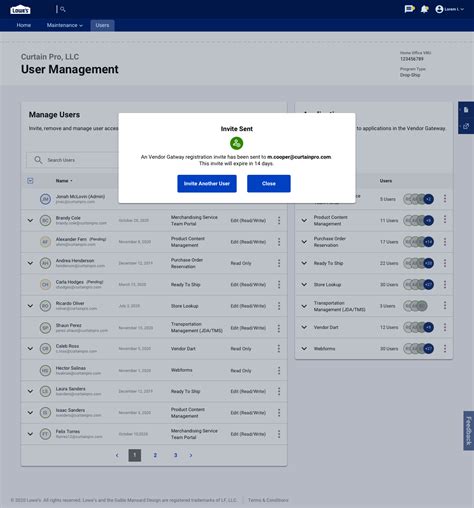Click Invite Another User button
The image size is (474, 508).
click(x=207, y=184)
